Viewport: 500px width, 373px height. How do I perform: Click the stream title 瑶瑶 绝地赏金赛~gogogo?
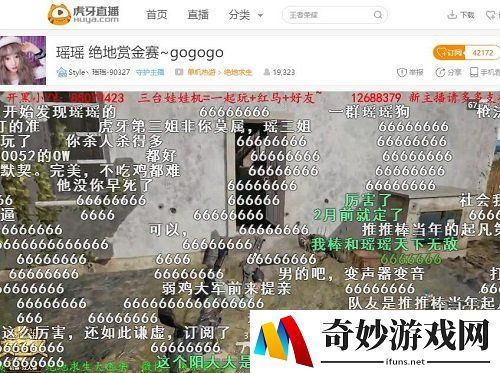(x=140, y=53)
